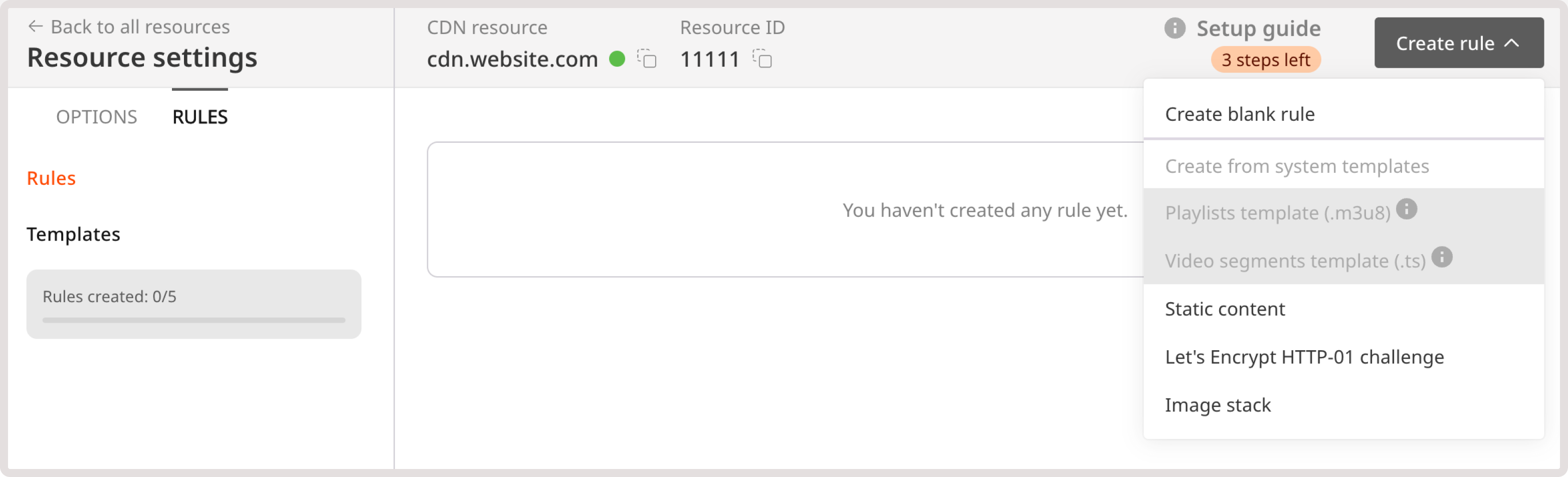The image size is (1568, 477).
Task: Open the RULES tab
Action: pos(200,116)
